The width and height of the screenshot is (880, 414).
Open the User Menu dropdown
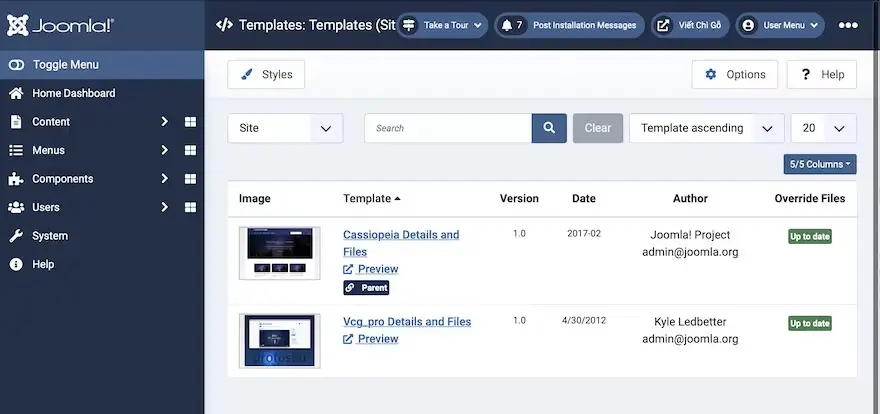tap(780, 25)
